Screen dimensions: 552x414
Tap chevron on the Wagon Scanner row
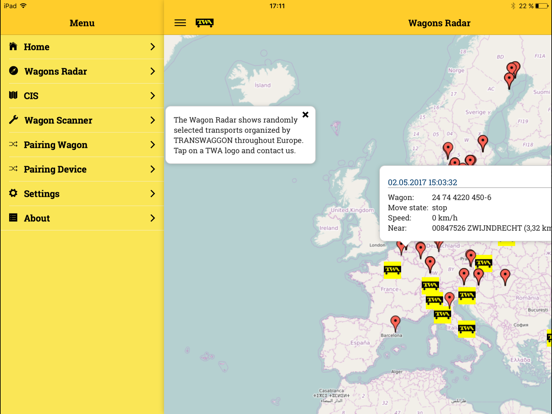pos(152,120)
